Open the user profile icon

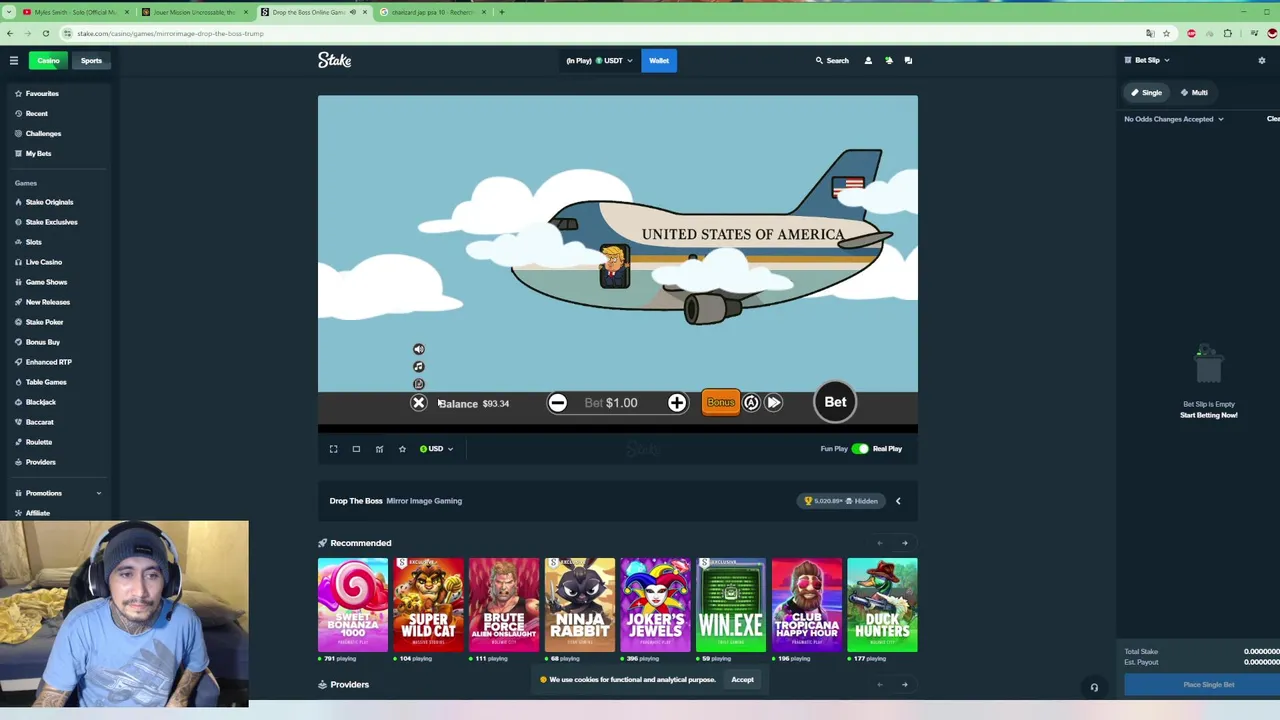pyautogui.click(x=868, y=61)
